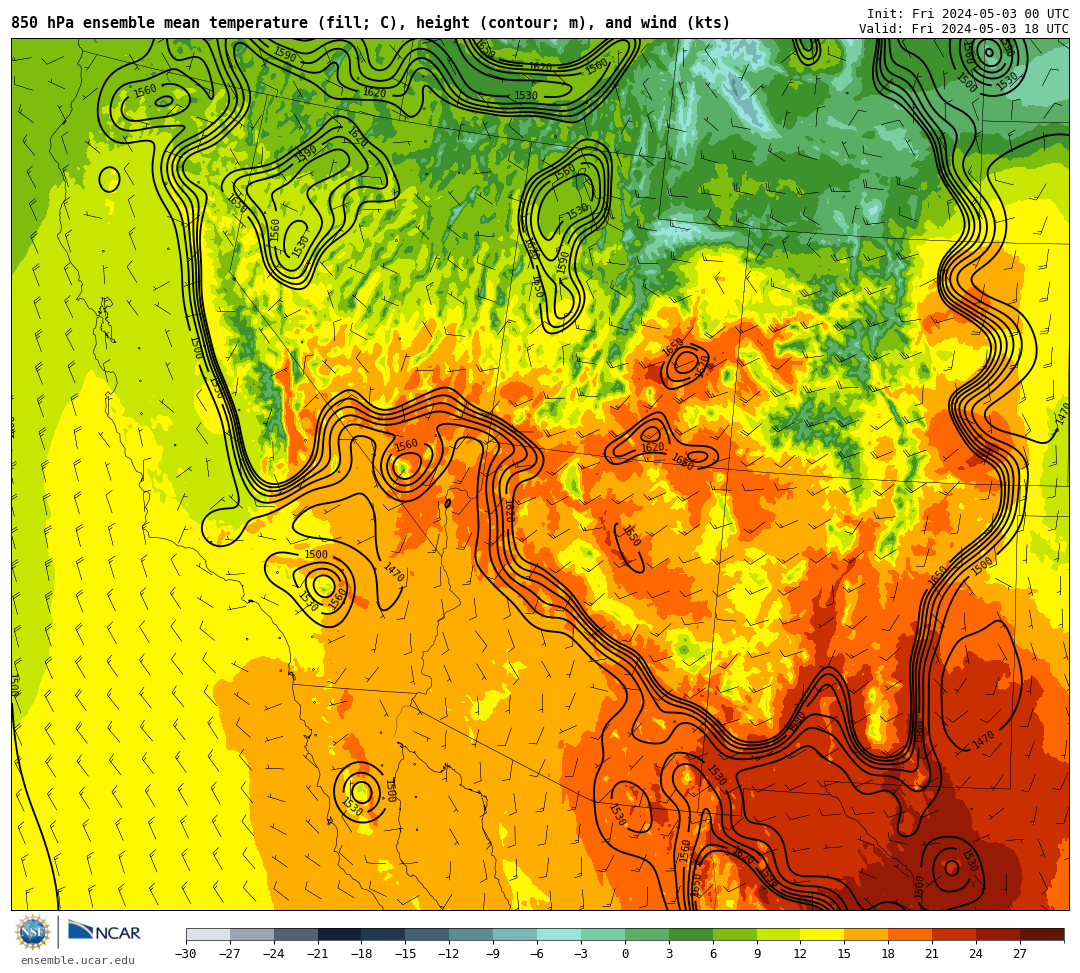
Task: Click the -3 colorbar tick label
Action: click(581, 954)
